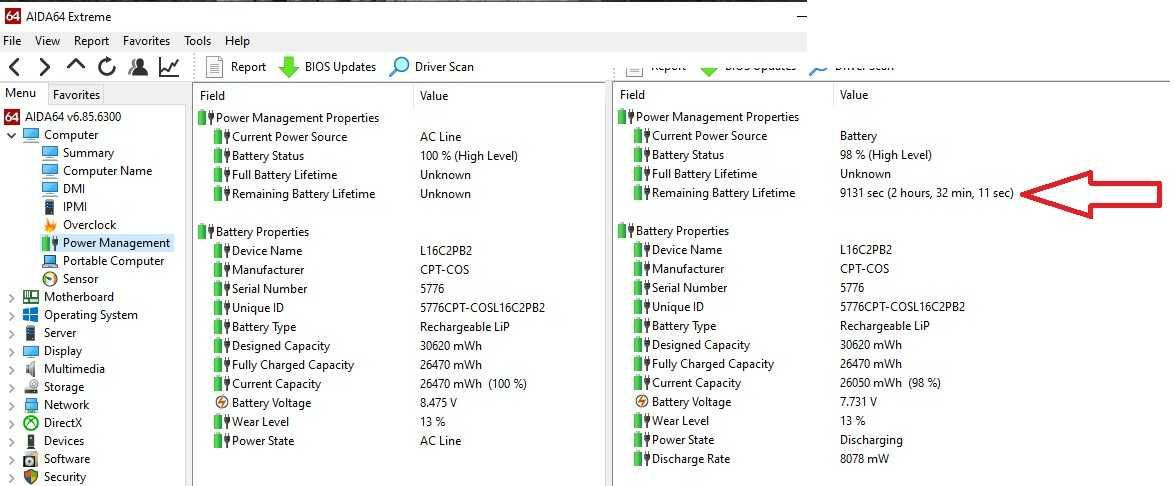Open the graph chart toolbar icon
This screenshot has width=1175, height=486.
pyautogui.click(x=169, y=67)
